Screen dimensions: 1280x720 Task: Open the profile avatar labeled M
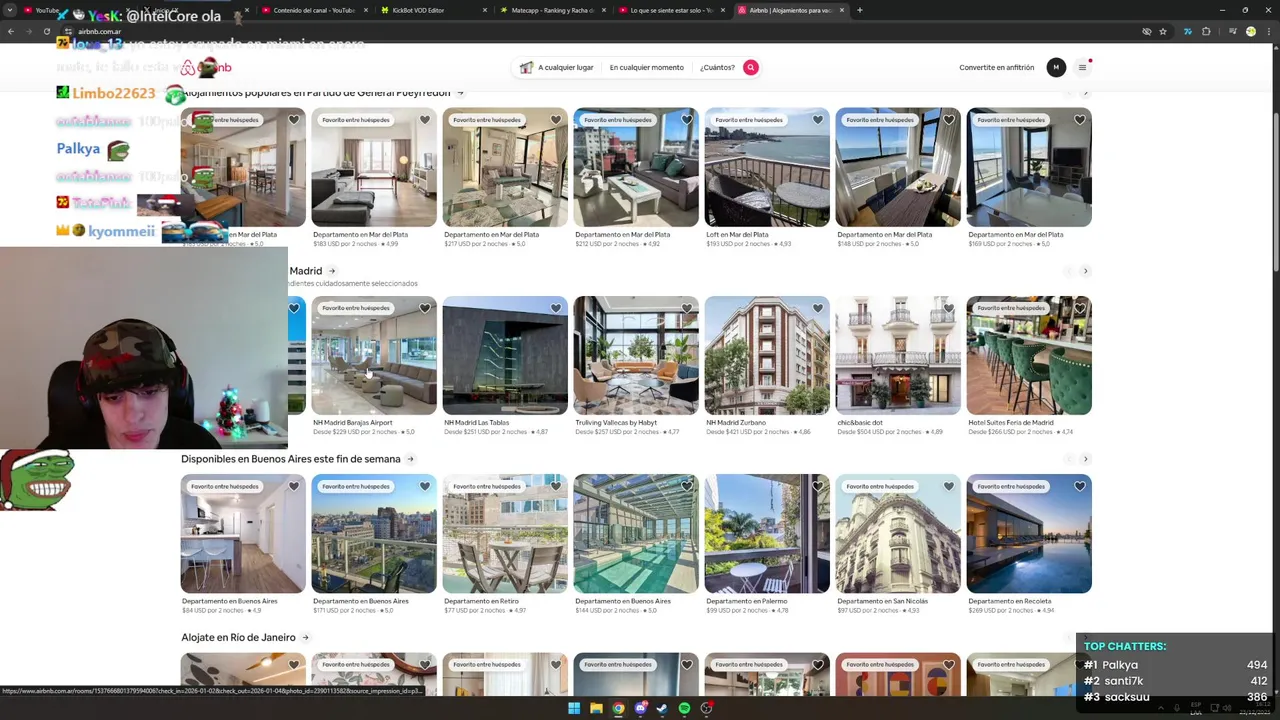[1056, 67]
